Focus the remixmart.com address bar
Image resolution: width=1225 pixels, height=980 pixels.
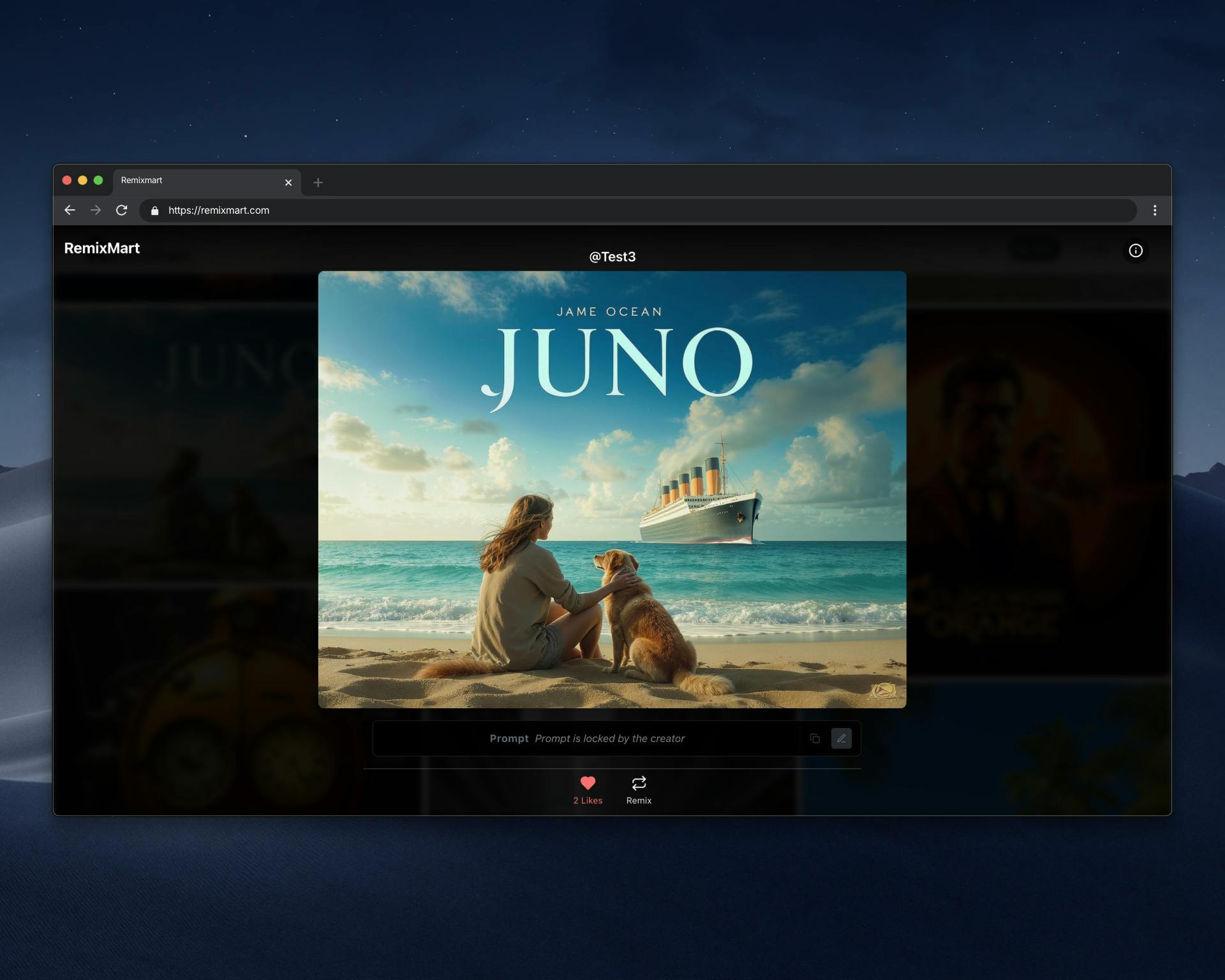tap(638, 211)
